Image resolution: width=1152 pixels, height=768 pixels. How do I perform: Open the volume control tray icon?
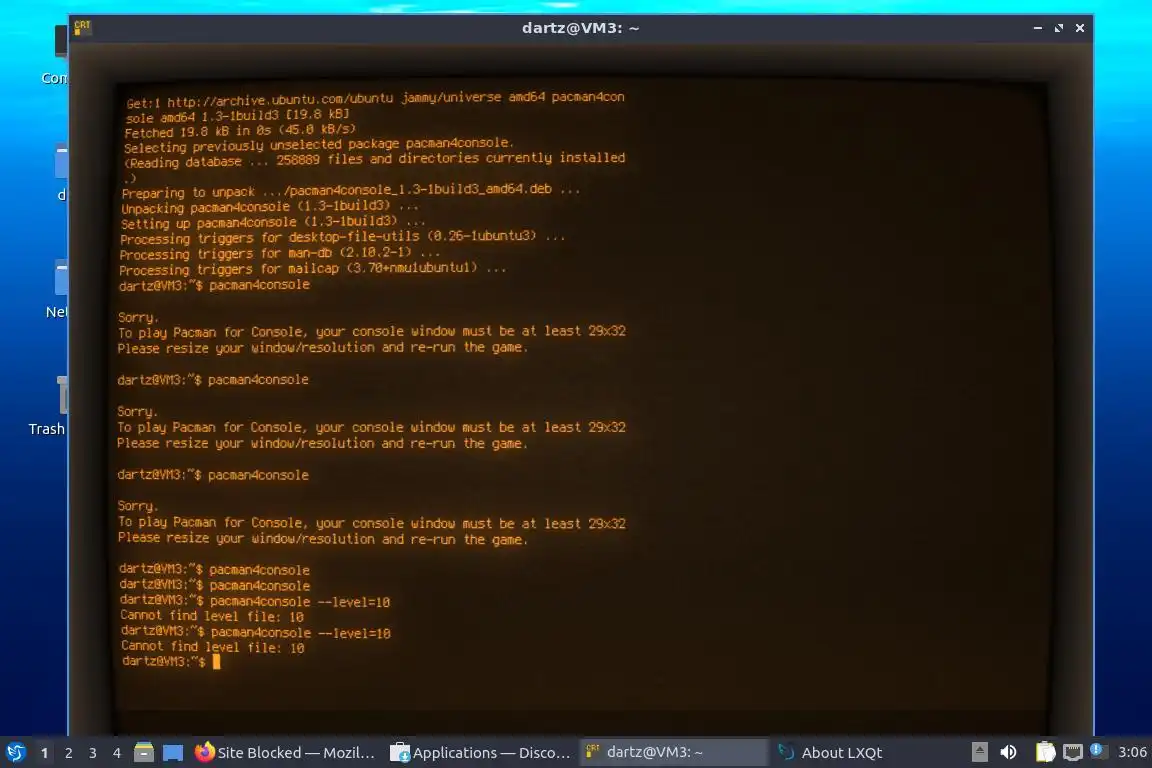1009,752
